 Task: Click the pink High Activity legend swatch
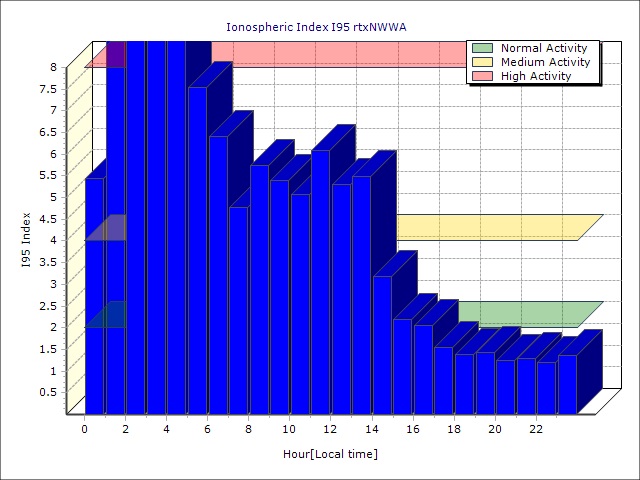(482, 76)
